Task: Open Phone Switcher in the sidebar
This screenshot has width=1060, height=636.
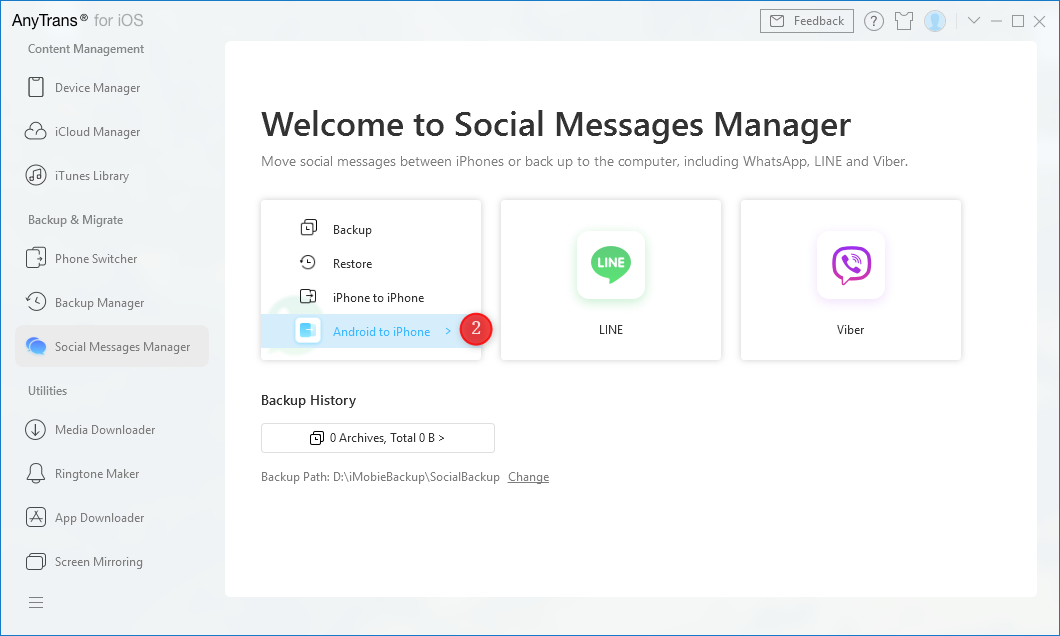Action: tap(112, 258)
